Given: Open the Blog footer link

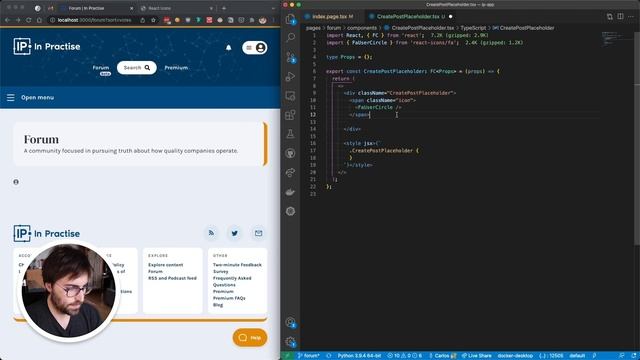Looking at the screenshot, I should (218, 305).
